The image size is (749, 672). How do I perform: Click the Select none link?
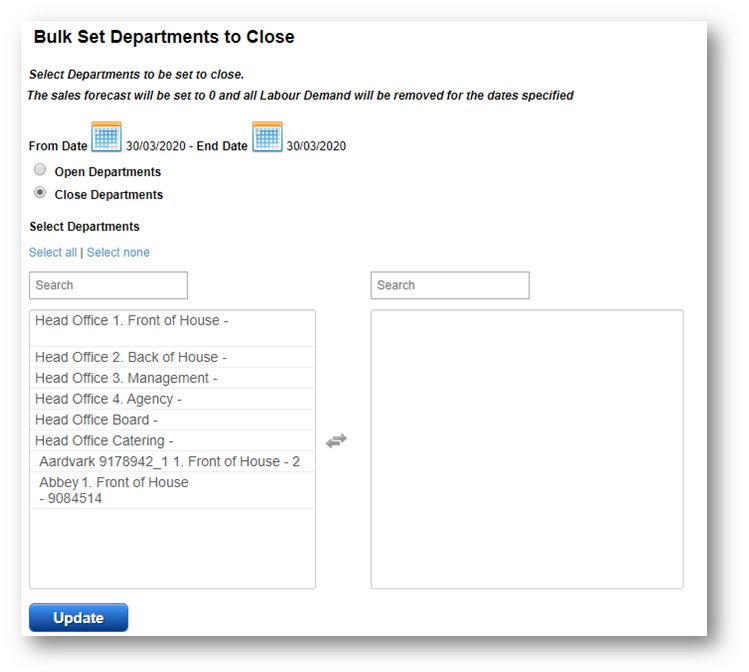tap(118, 252)
